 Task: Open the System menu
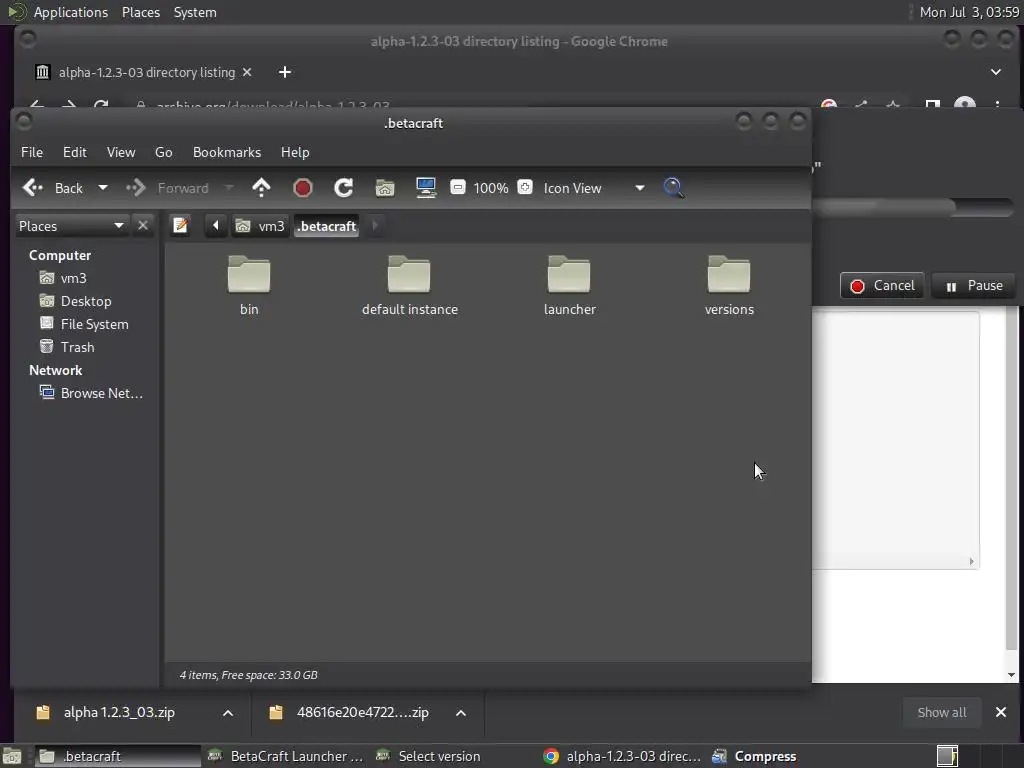(x=195, y=12)
